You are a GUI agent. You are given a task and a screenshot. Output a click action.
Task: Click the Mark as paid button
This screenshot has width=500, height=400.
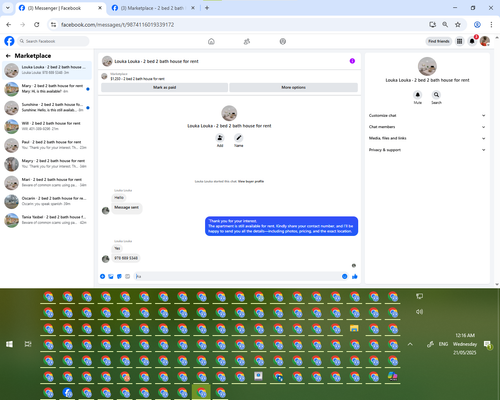[x=164, y=87]
